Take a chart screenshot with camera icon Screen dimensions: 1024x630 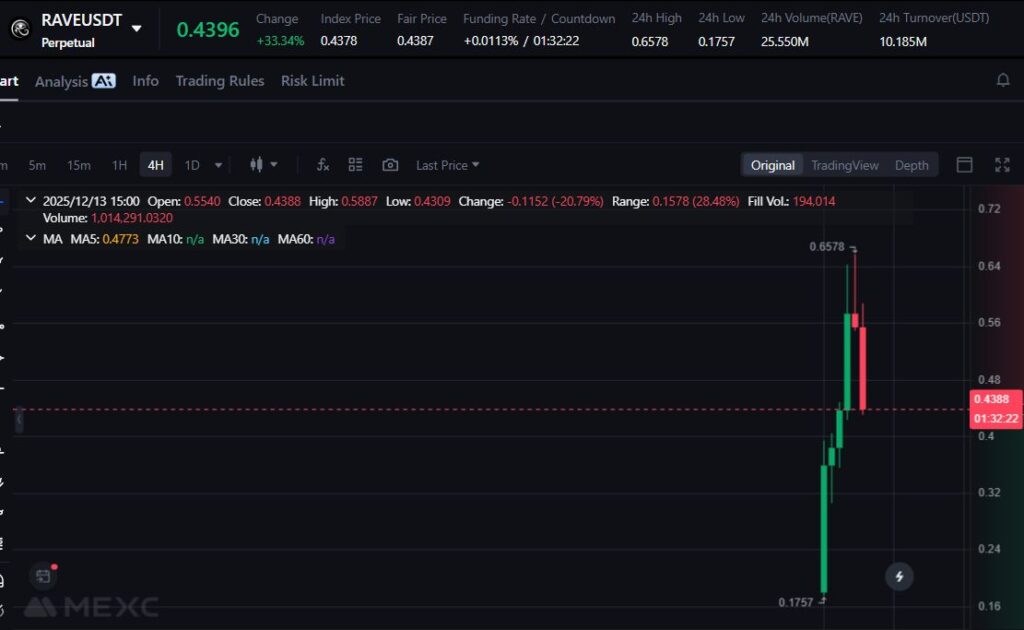pos(390,165)
